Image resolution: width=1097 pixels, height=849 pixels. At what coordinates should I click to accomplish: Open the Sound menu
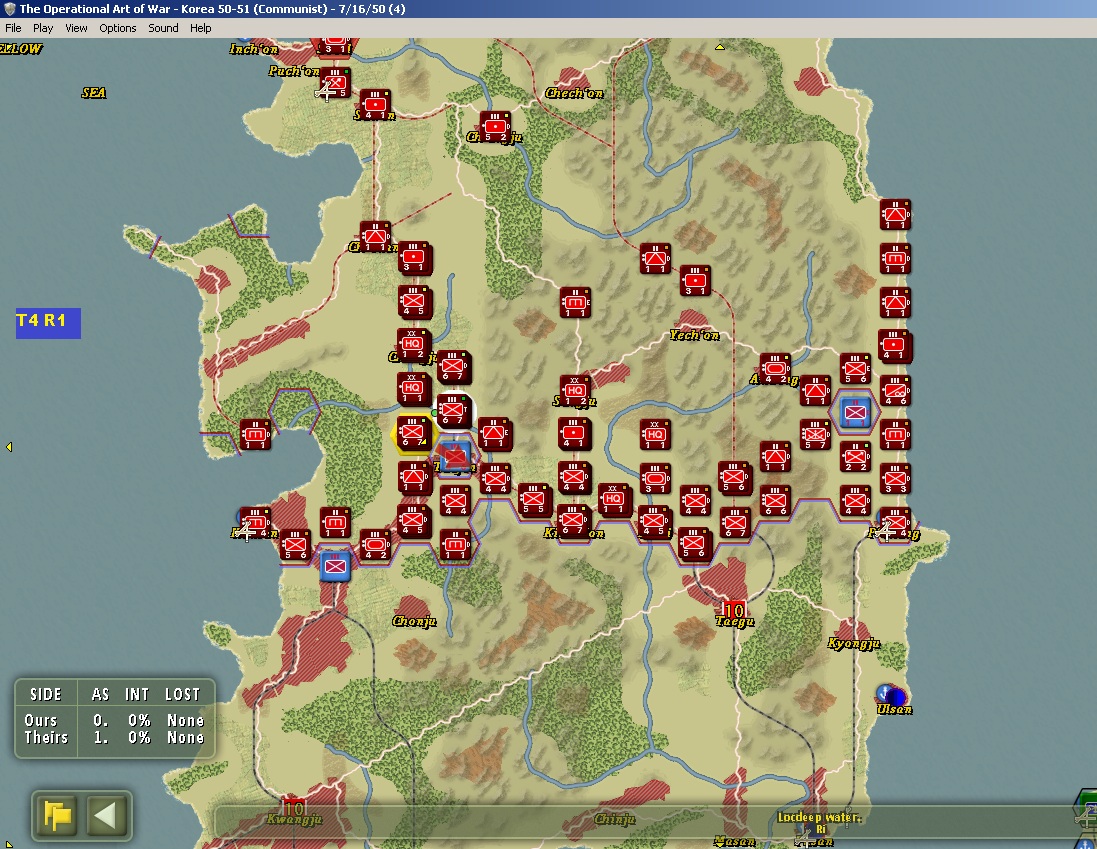coord(163,28)
